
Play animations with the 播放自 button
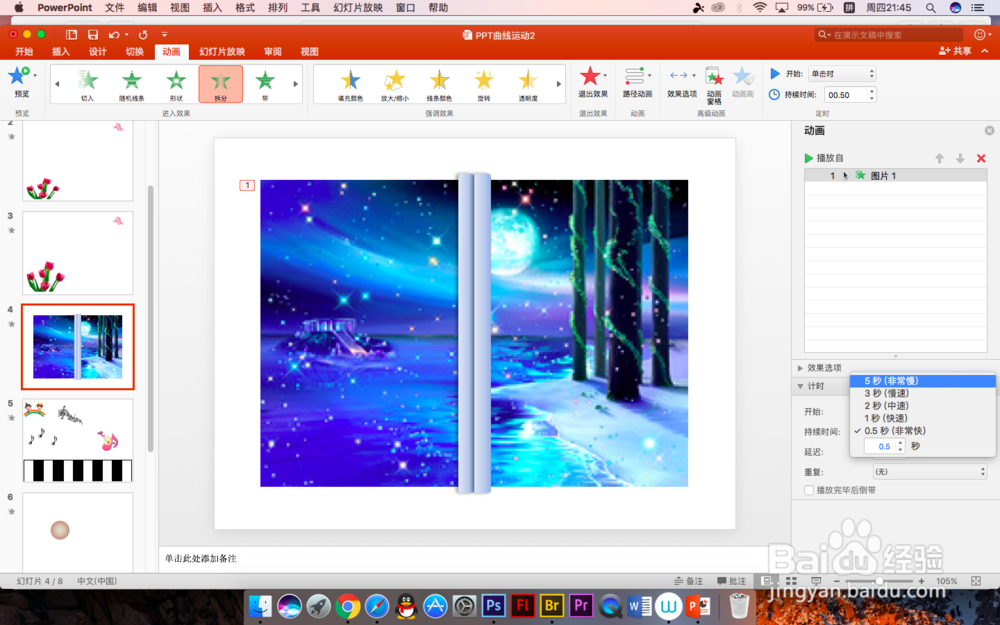(824, 158)
